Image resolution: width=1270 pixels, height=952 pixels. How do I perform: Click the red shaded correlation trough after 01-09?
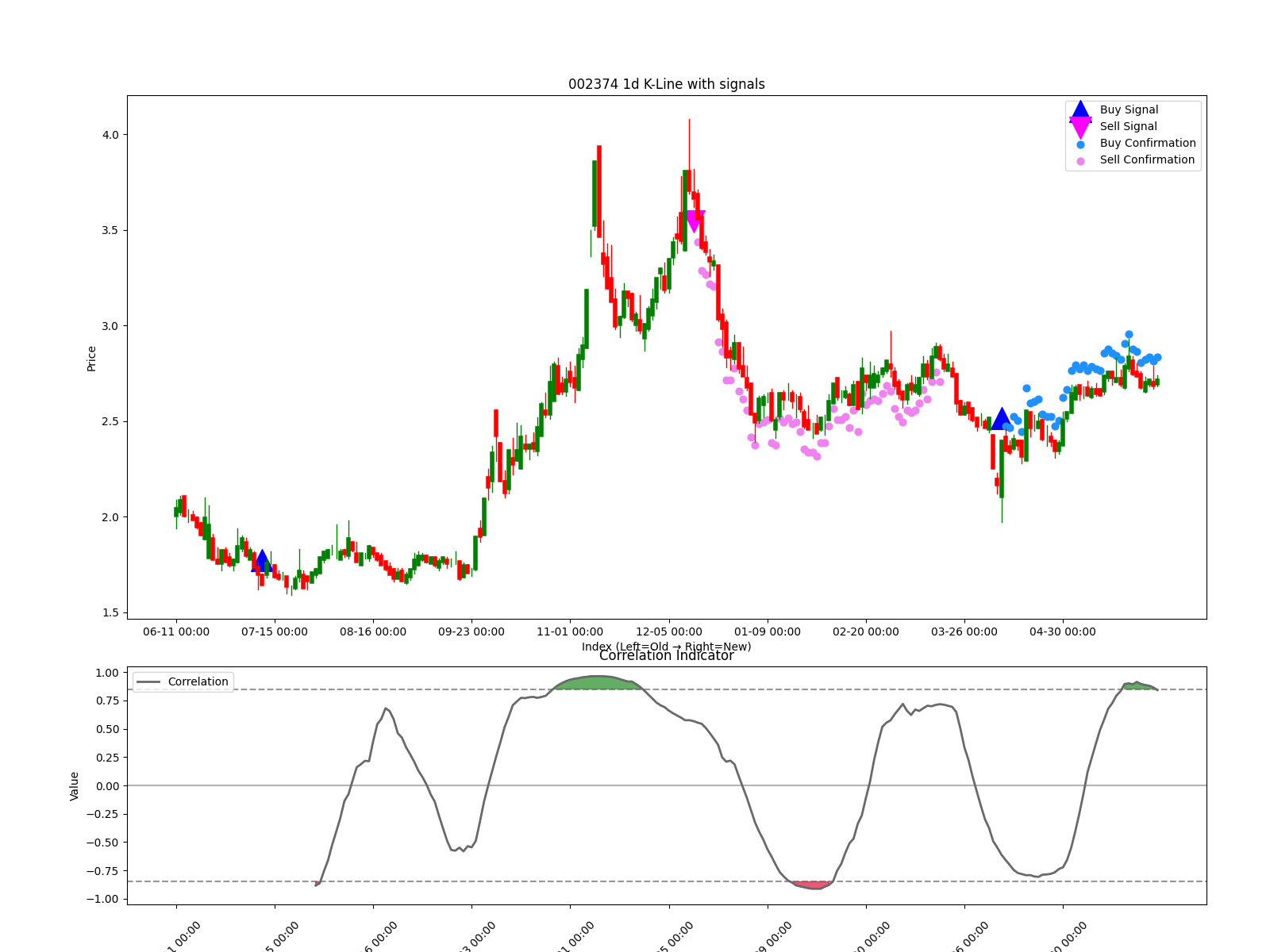[811, 885]
